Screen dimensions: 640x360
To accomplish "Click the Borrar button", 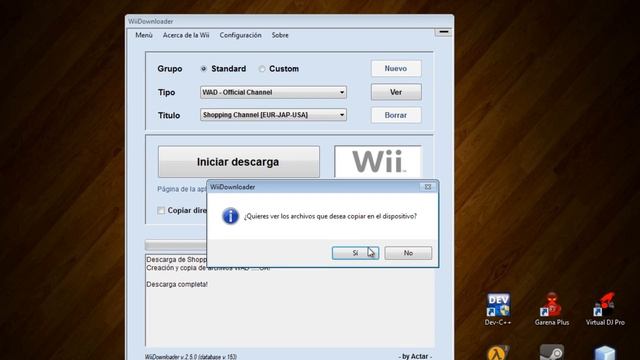I will pos(396,116).
